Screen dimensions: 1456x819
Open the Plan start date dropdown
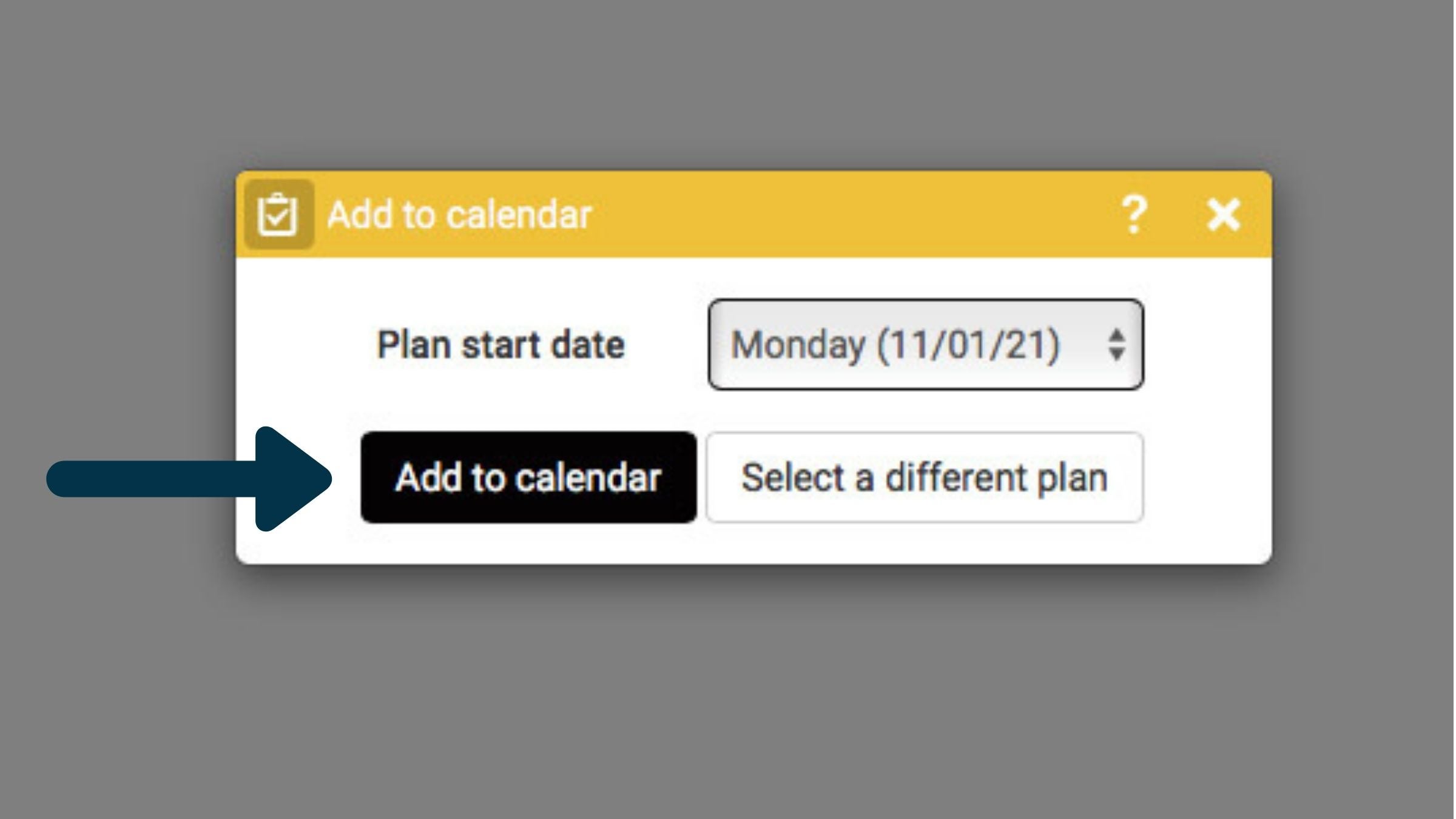(x=926, y=345)
